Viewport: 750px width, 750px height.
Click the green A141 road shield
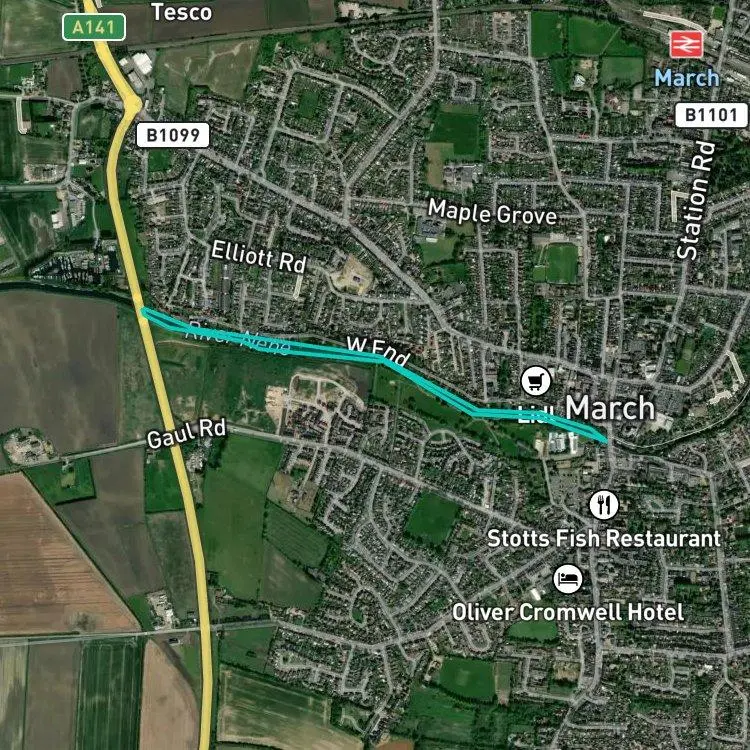pyautogui.click(x=94, y=27)
